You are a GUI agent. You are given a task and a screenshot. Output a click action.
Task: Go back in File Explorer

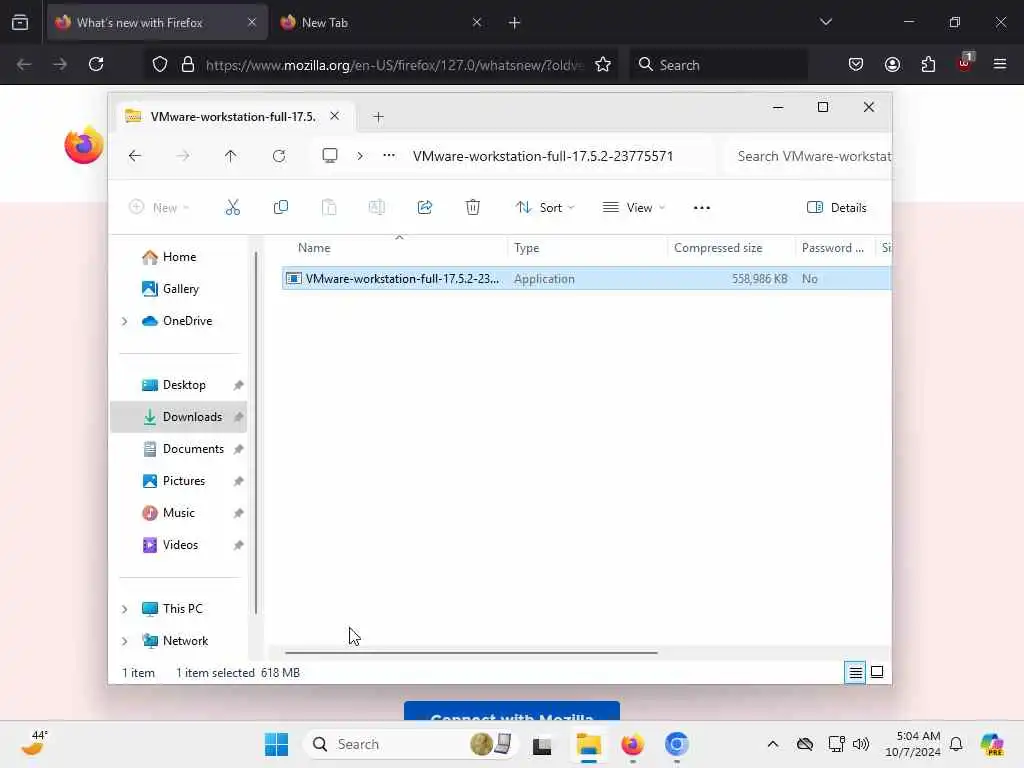135,156
